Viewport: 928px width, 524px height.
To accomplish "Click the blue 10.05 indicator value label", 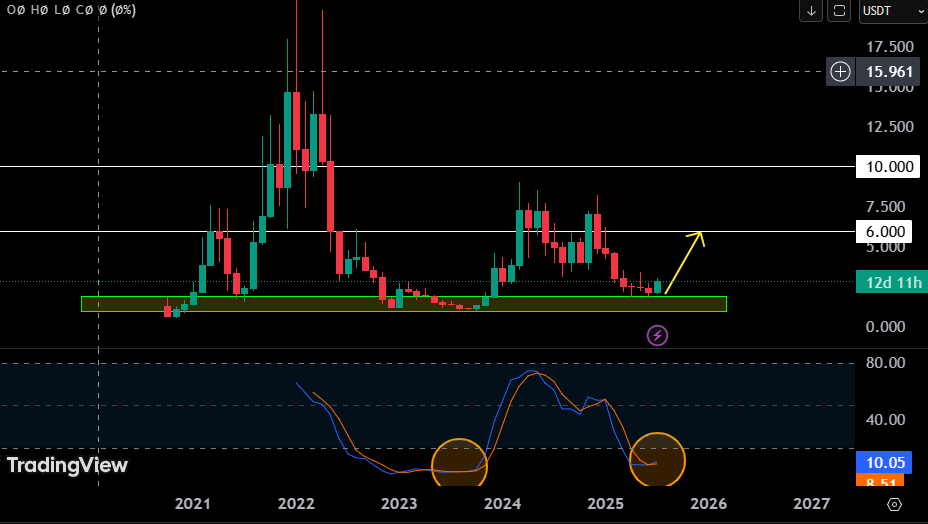I will click(884, 462).
